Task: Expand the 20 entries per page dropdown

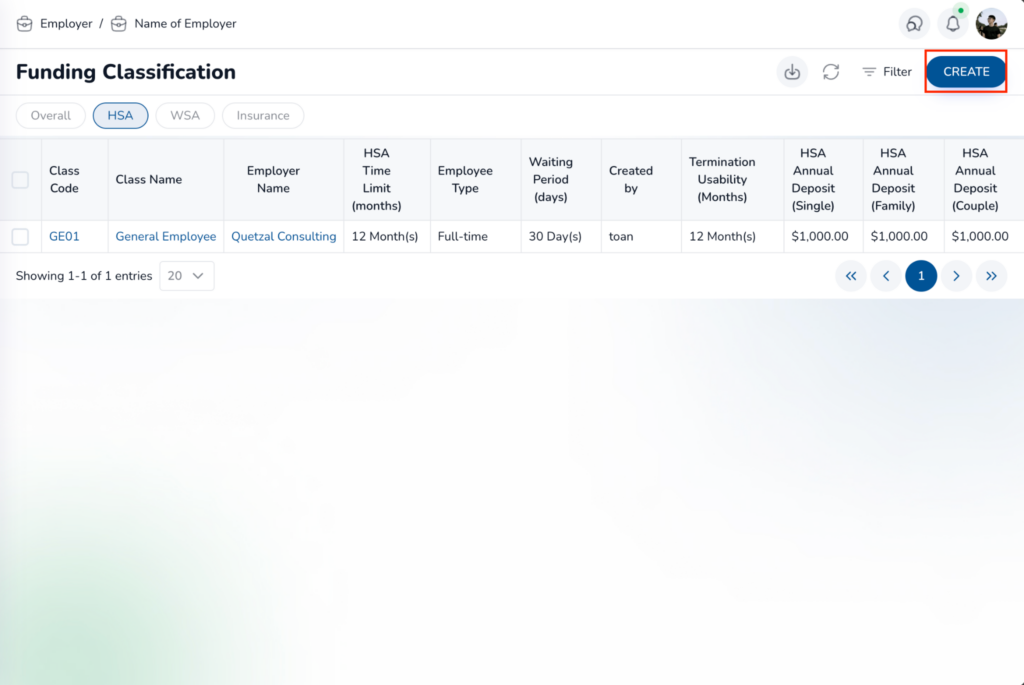Action: click(x=187, y=276)
